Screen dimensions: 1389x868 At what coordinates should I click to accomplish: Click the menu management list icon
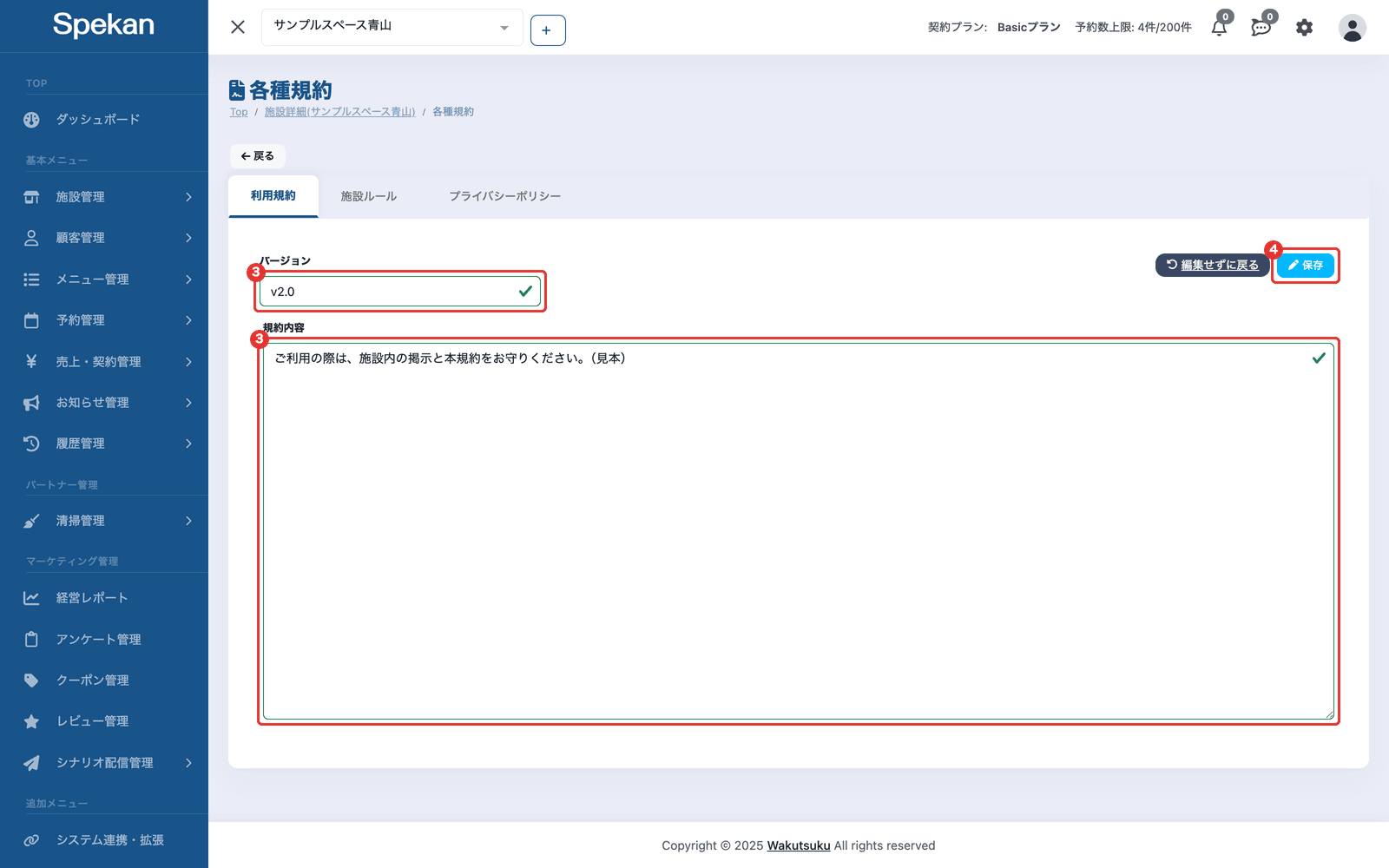click(31, 279)
